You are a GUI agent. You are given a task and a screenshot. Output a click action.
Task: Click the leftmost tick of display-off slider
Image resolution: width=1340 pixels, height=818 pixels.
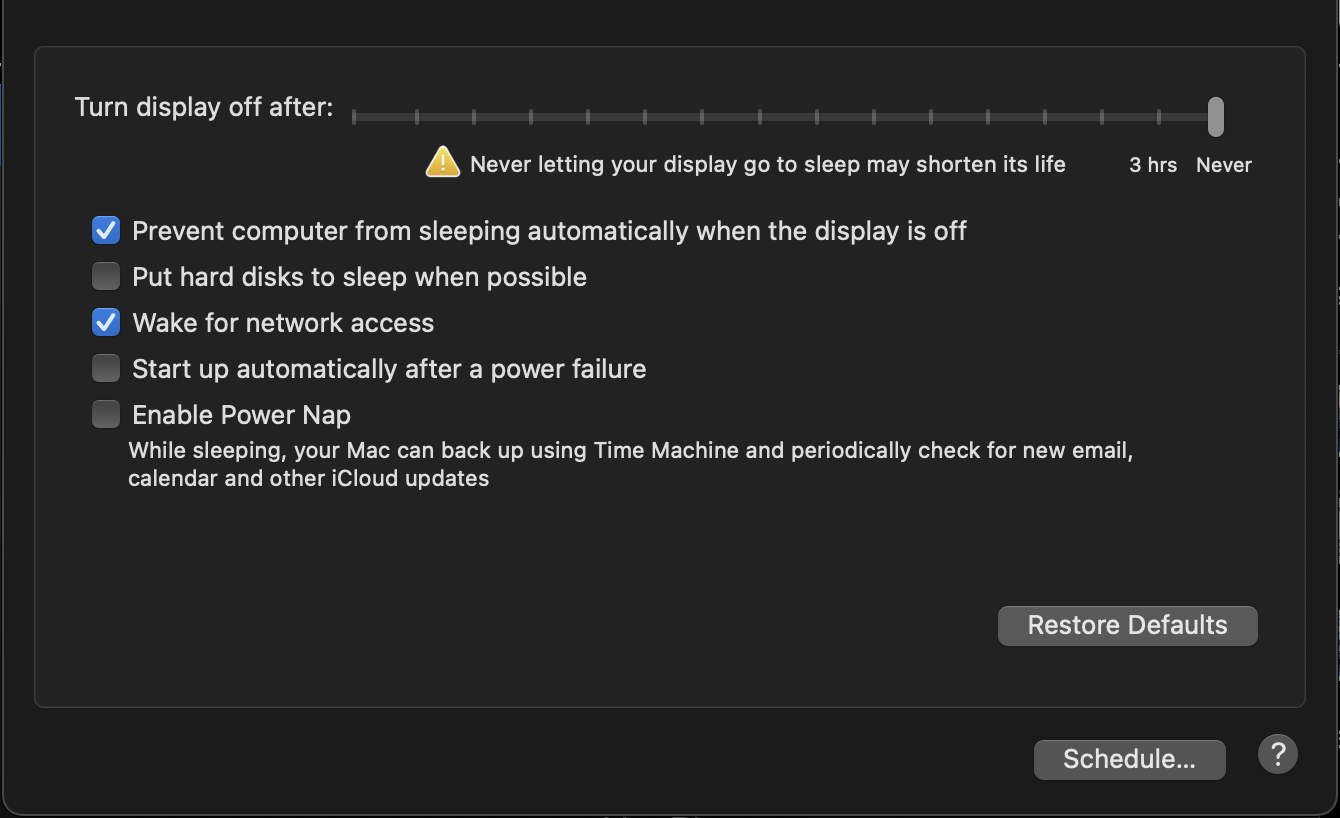pyautogui.click(x=354, y=117)
